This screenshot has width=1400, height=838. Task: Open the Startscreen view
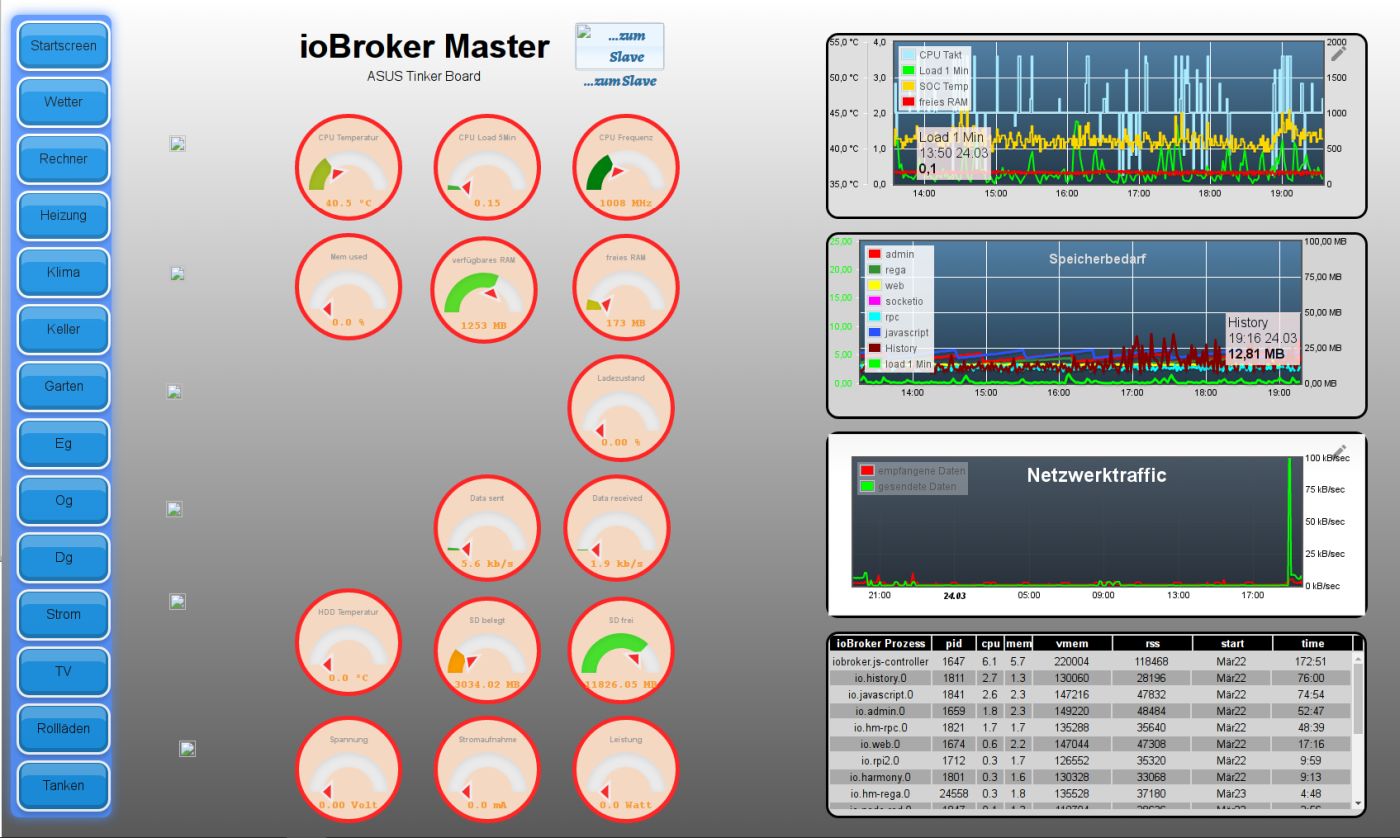tap(63, 46)
